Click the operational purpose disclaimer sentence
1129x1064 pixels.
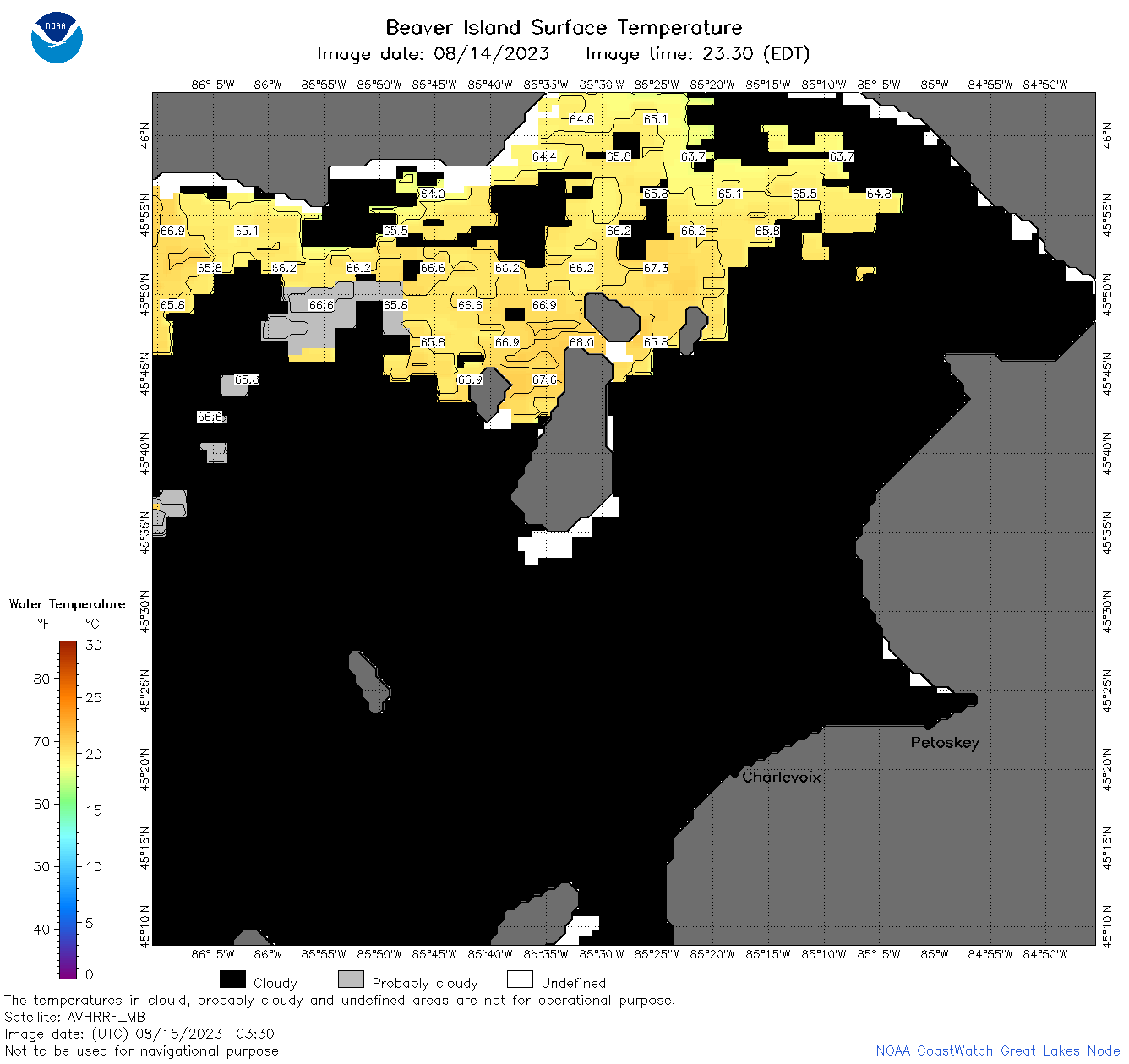point(340,1000)
